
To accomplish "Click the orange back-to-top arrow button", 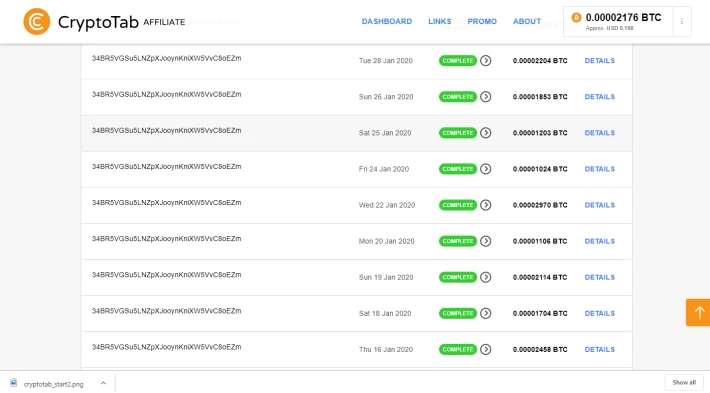I will tap(699, 312).
